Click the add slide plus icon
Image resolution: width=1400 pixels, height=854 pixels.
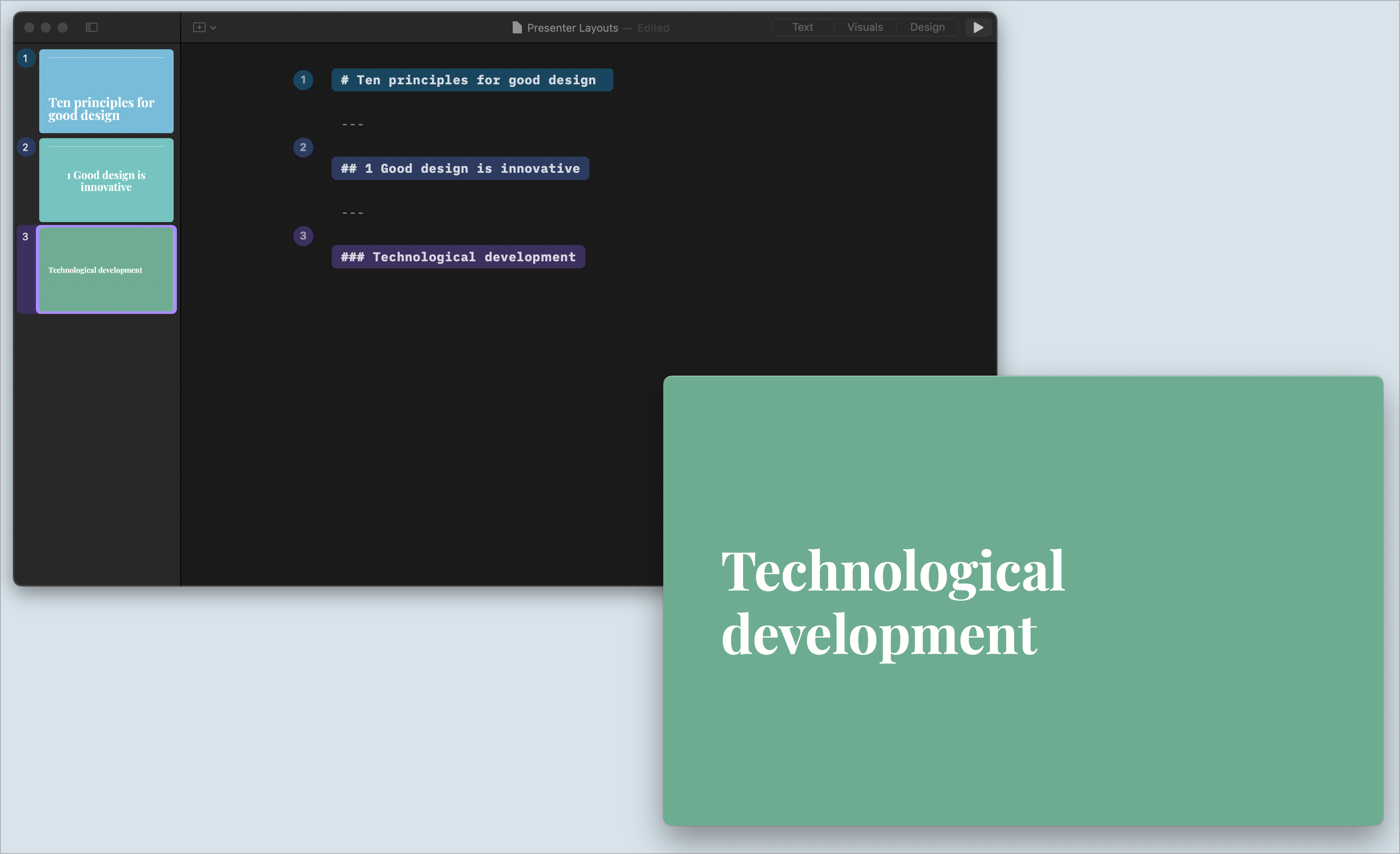pos(199,27)
